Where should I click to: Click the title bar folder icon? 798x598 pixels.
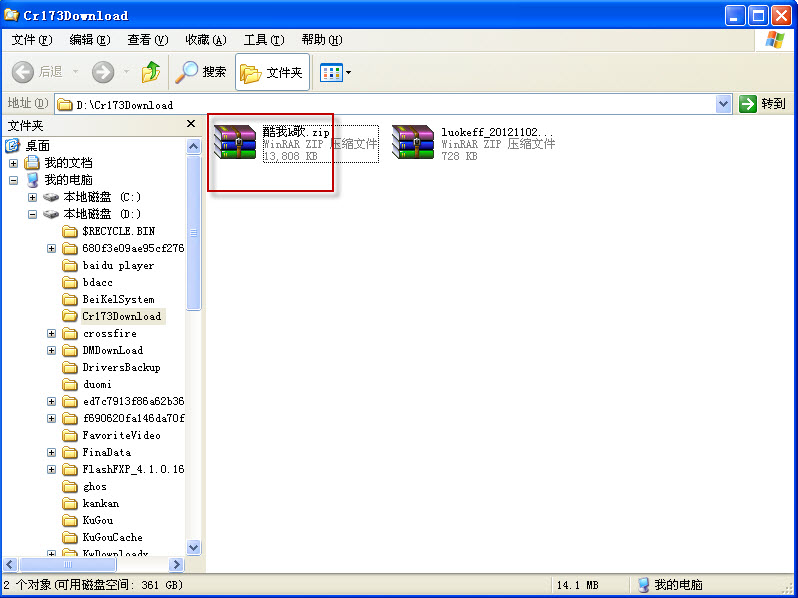click(x=11, y=14)
